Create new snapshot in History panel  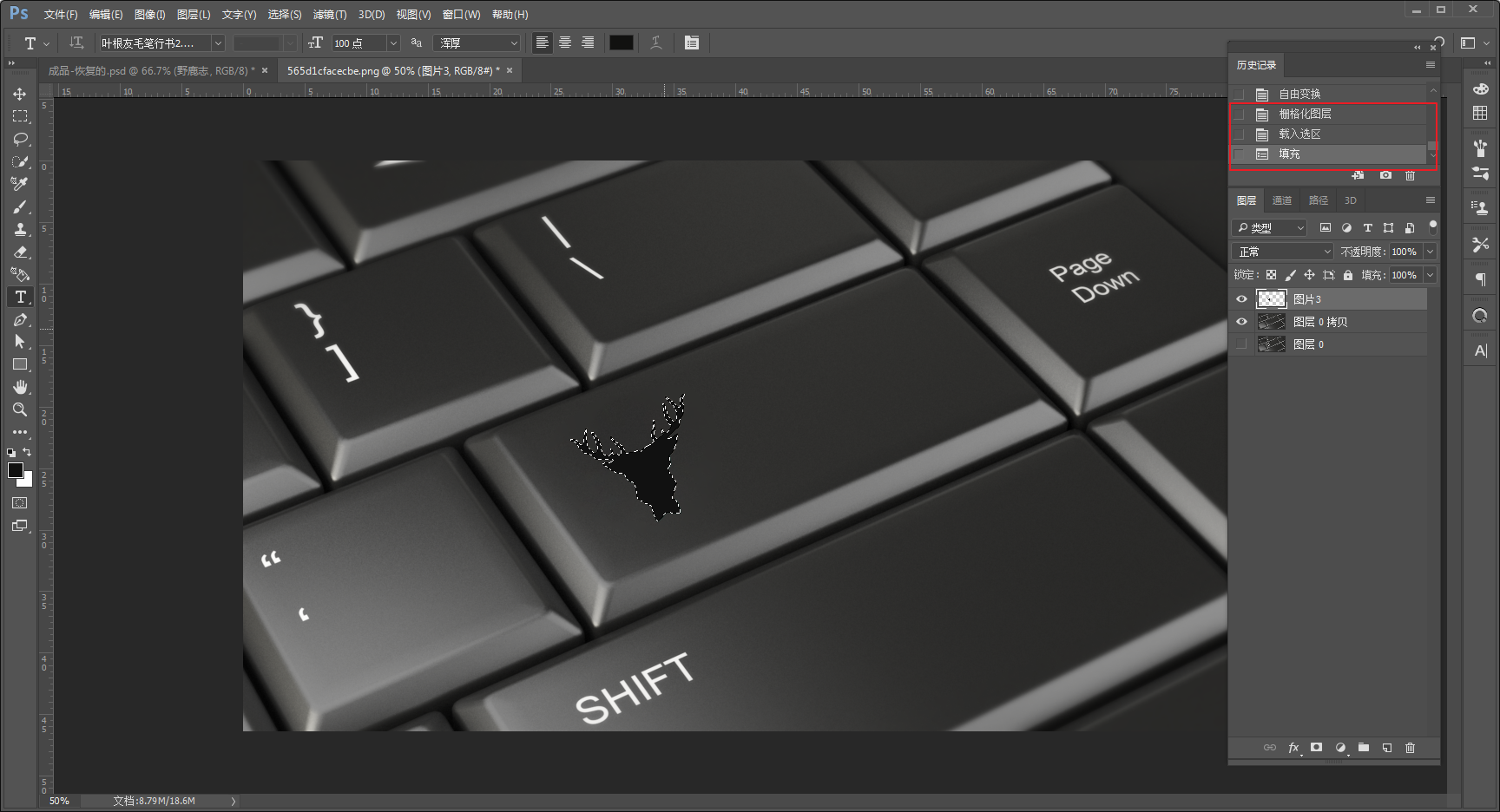(x=1385, y=175)
